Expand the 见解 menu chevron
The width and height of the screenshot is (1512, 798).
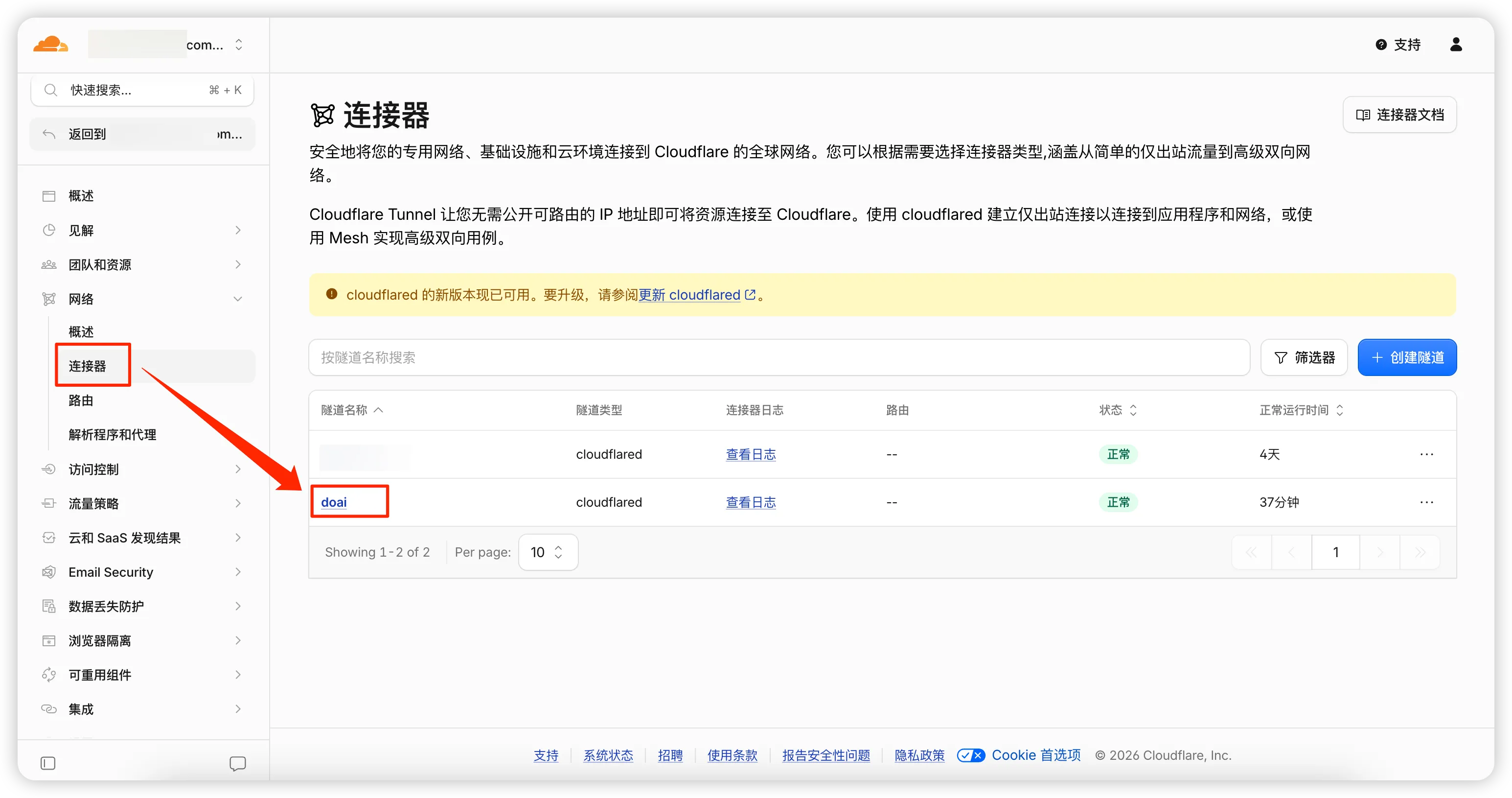[238, 230]
